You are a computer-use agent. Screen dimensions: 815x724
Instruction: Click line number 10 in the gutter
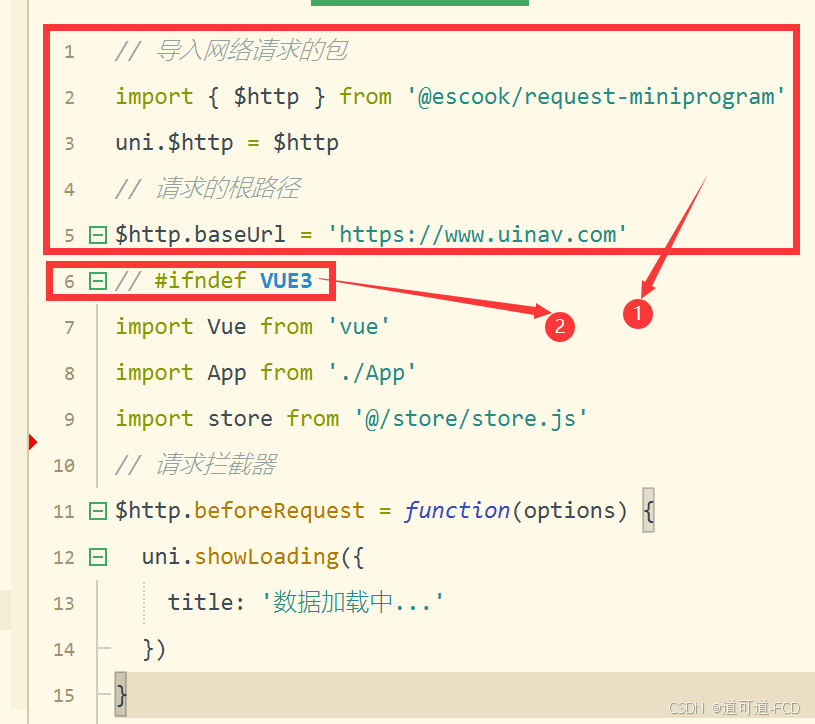coord(64,465)
